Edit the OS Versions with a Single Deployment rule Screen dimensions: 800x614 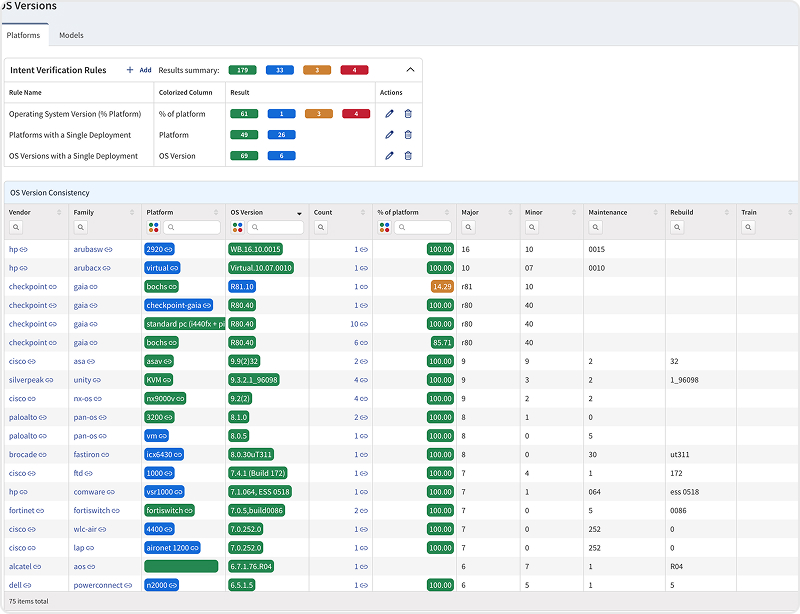389,156
